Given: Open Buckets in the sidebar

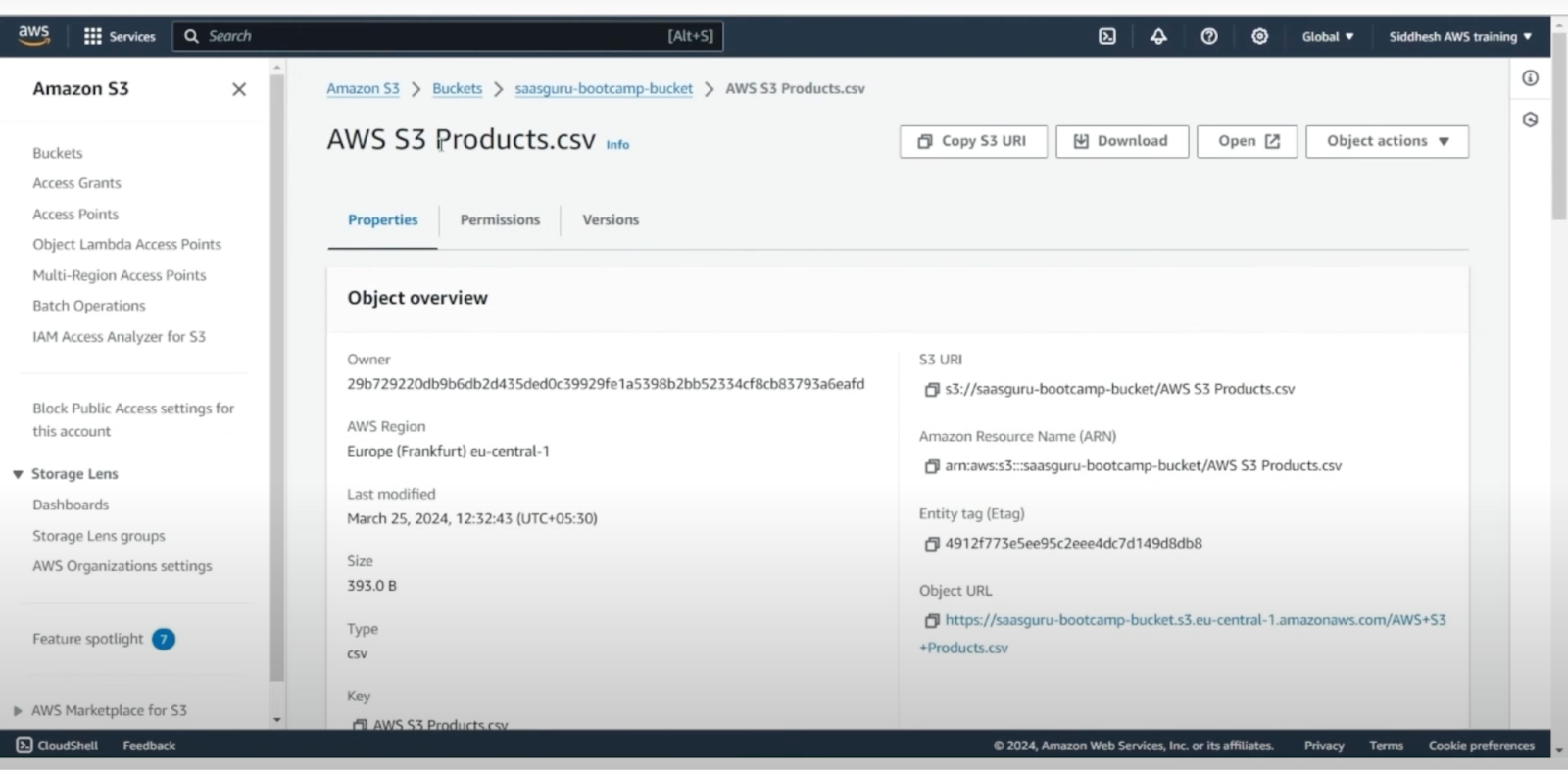Looking at the screenshot, I should point(58,153).
